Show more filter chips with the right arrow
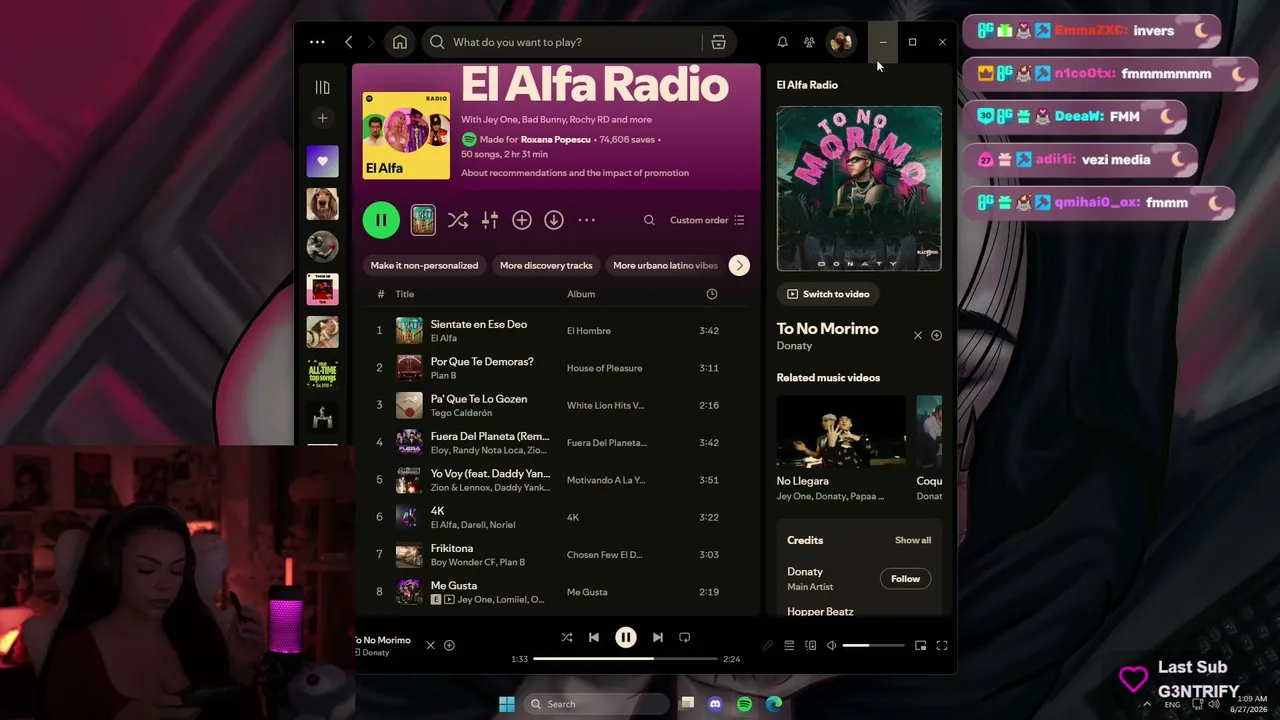This screenshot has width=1280, height=720. [x=739, y=265]
